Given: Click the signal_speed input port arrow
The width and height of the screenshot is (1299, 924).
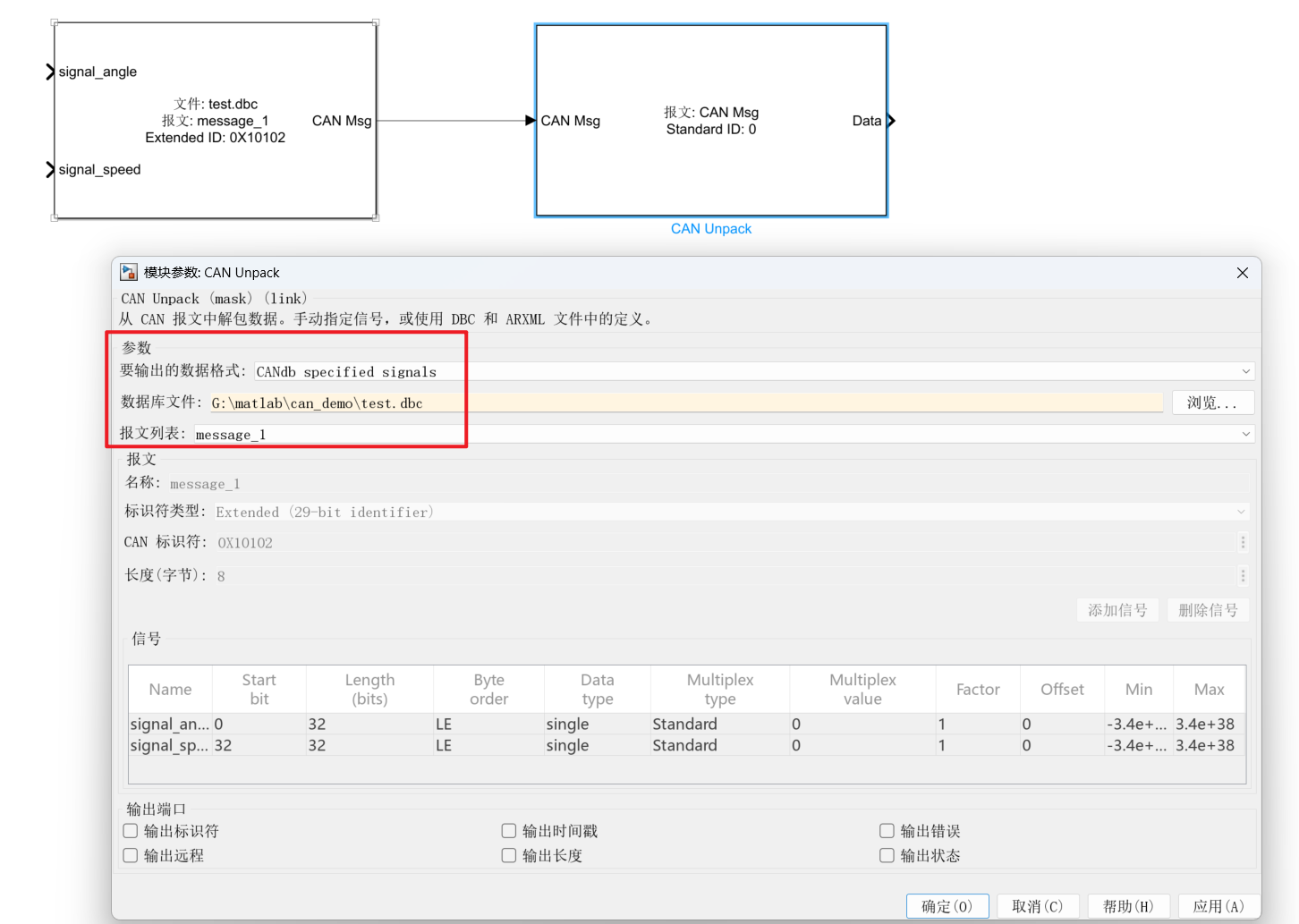Looking at the screenshot, I should click(51, 169).
